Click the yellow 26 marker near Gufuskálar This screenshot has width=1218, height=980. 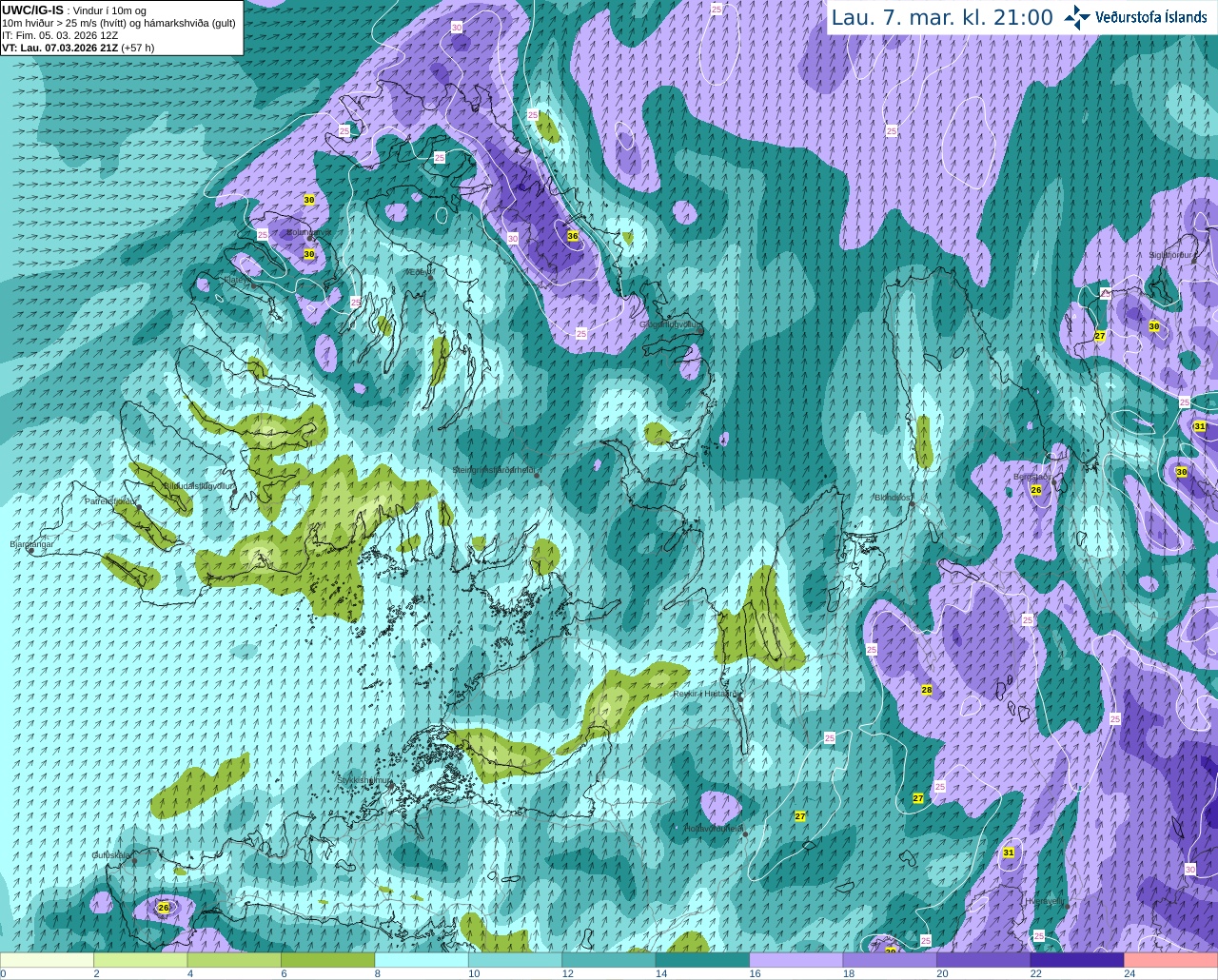click(x=164, y=908)
